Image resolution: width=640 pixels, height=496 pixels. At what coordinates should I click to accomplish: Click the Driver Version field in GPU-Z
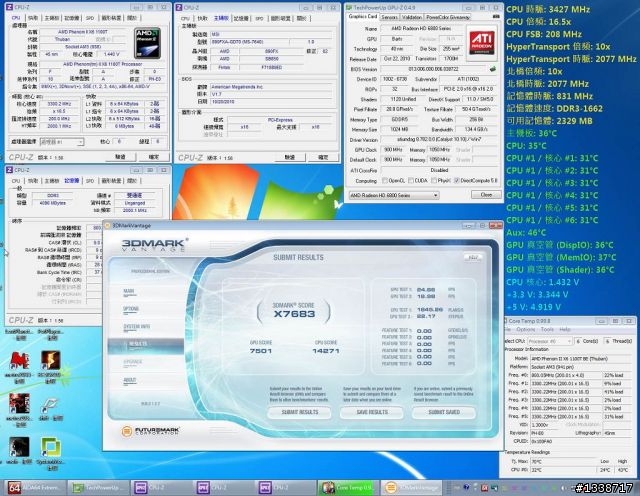point(438,139)
